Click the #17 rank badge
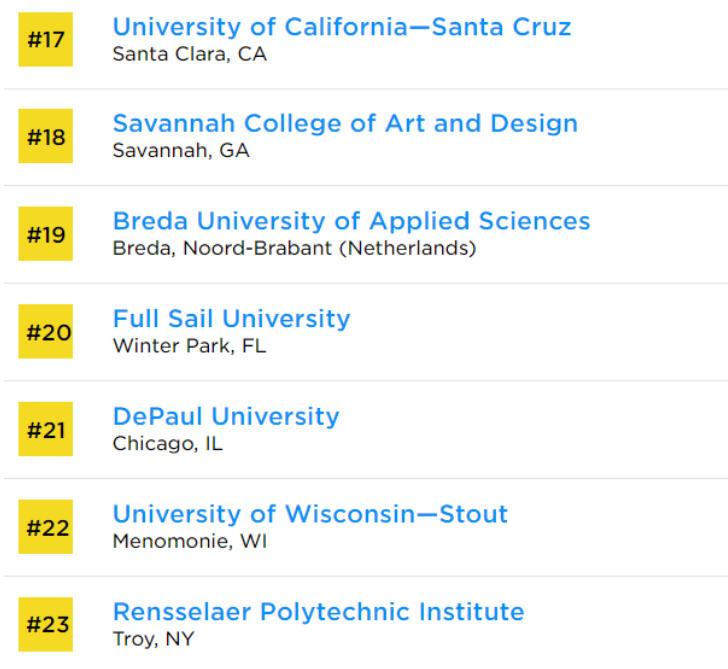The height and width of the screenshot is (669, 728). coord(46,39)
